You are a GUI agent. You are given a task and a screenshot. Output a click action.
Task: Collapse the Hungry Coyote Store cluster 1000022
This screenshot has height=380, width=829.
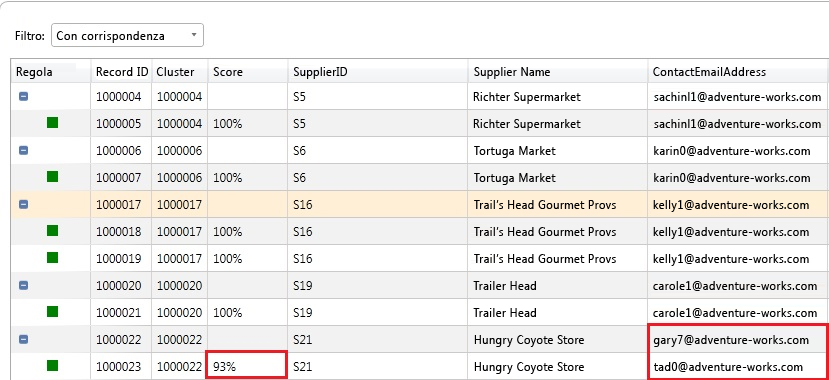pos(23,339)
